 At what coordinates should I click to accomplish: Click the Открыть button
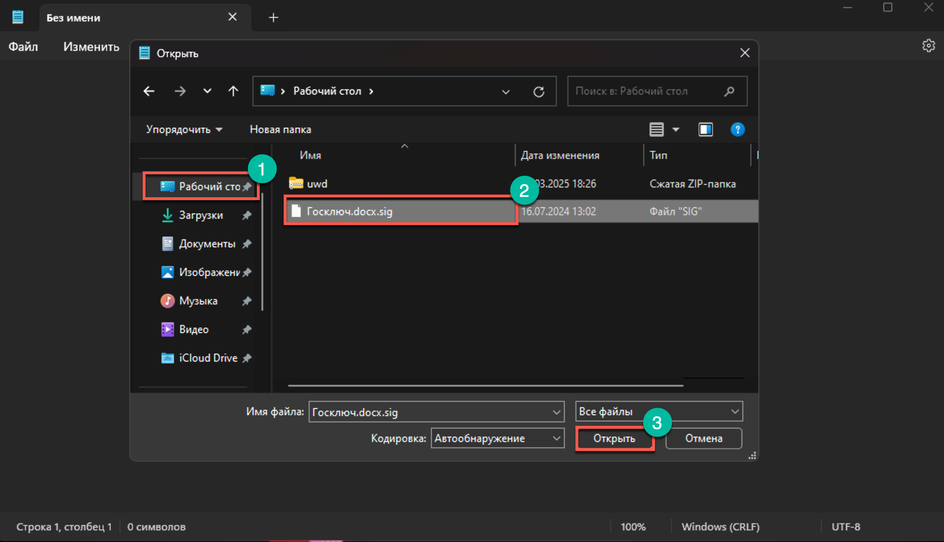(x=614, y=438)
